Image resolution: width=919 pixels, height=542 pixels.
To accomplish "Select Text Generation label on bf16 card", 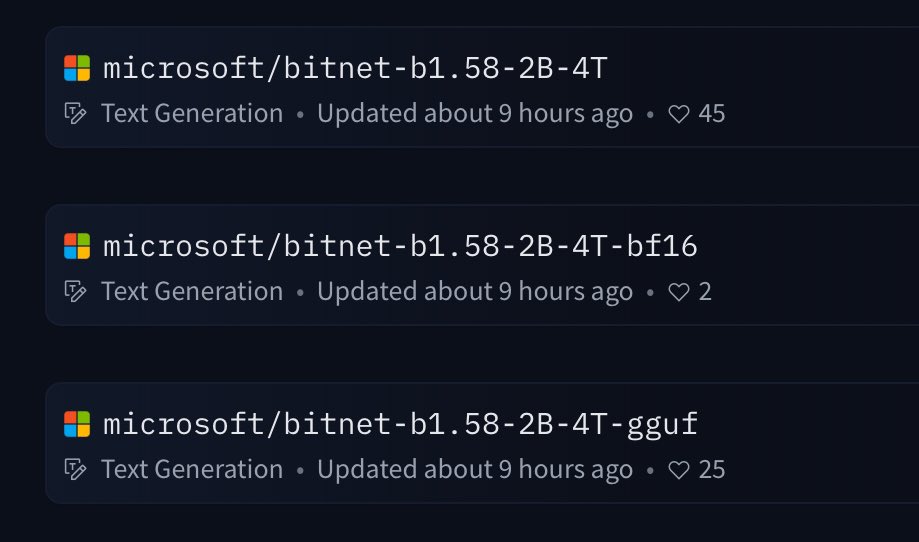I will [x=192, y=292].
